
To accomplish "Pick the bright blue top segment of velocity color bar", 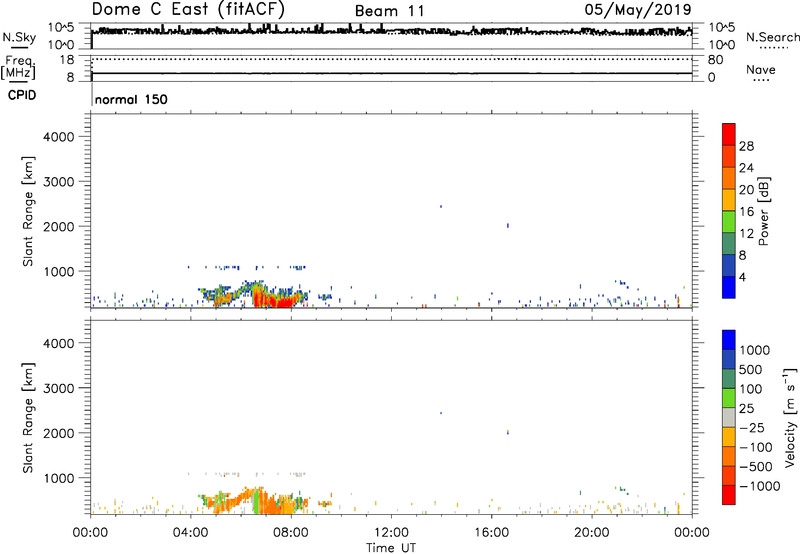I will [x=729, y=340].
